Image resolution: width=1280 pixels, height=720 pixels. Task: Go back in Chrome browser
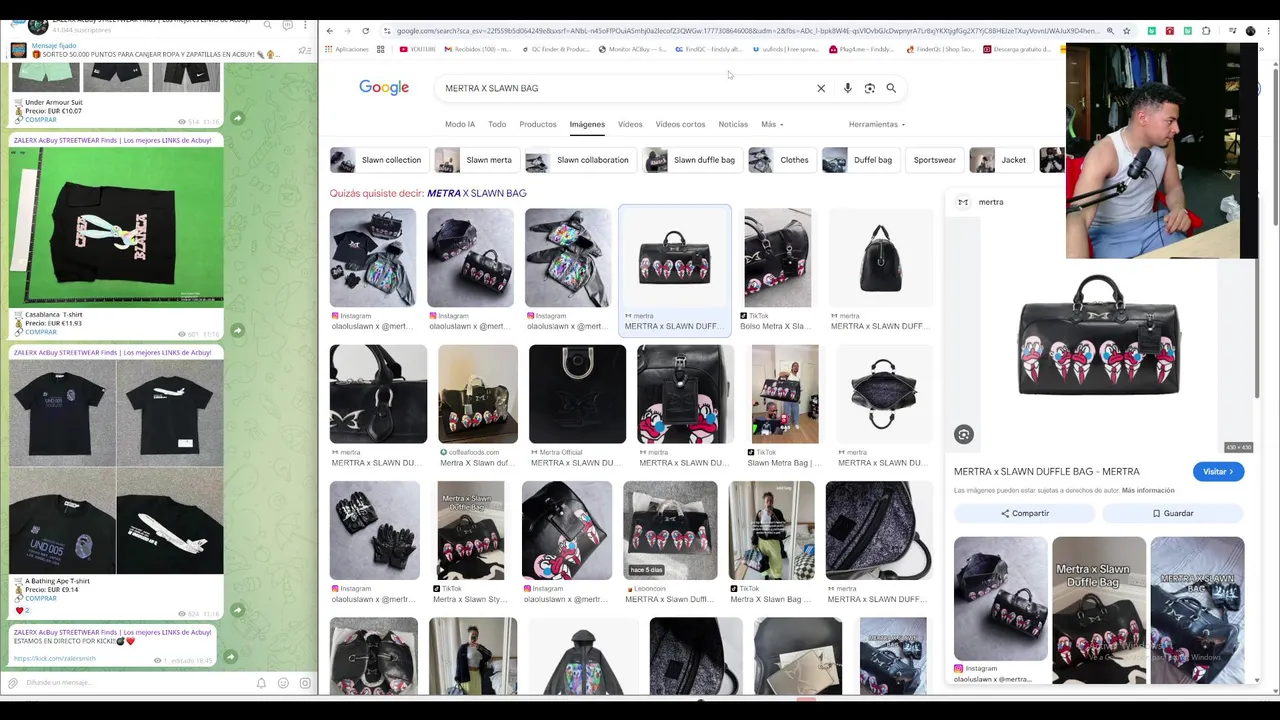tap(330, 31)
